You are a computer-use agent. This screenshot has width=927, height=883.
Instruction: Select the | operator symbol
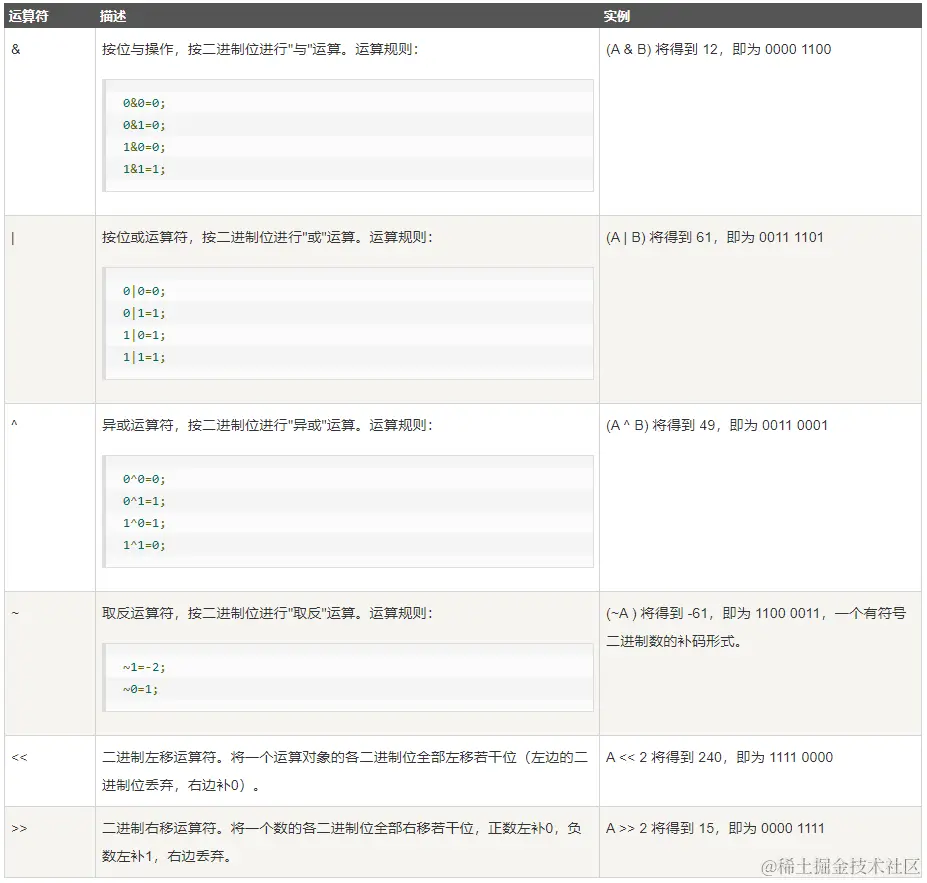click(x=11, y=236)
